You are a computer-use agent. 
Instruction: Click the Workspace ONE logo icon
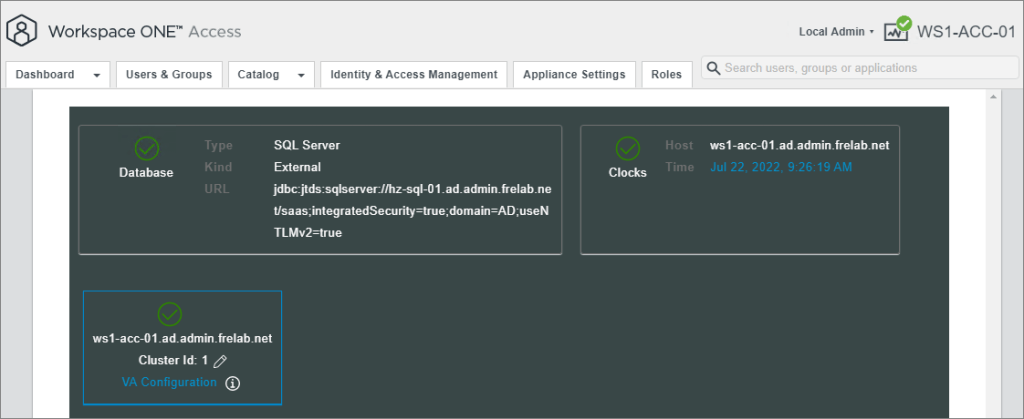(22, 31)
